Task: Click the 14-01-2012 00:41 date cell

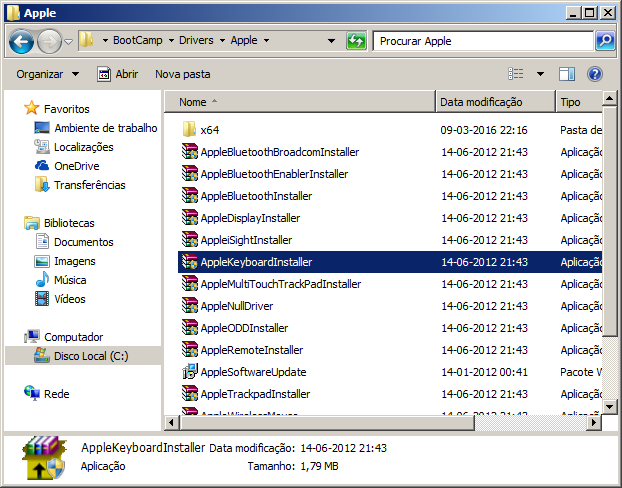Action: tap(484, 372)
